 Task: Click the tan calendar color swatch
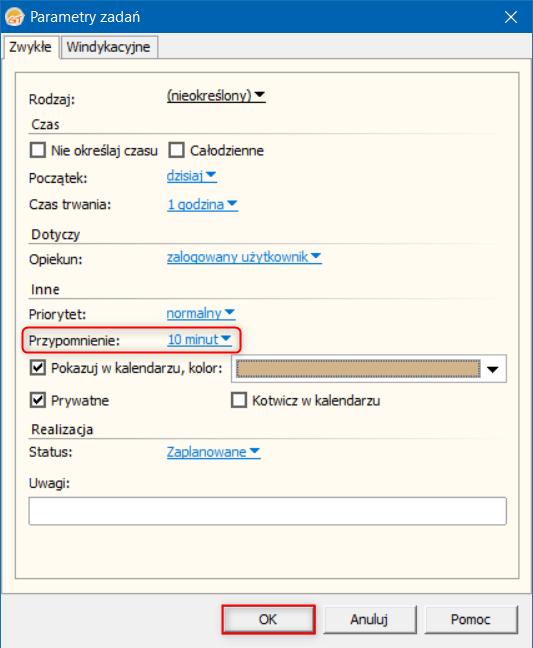pos(358,369)
